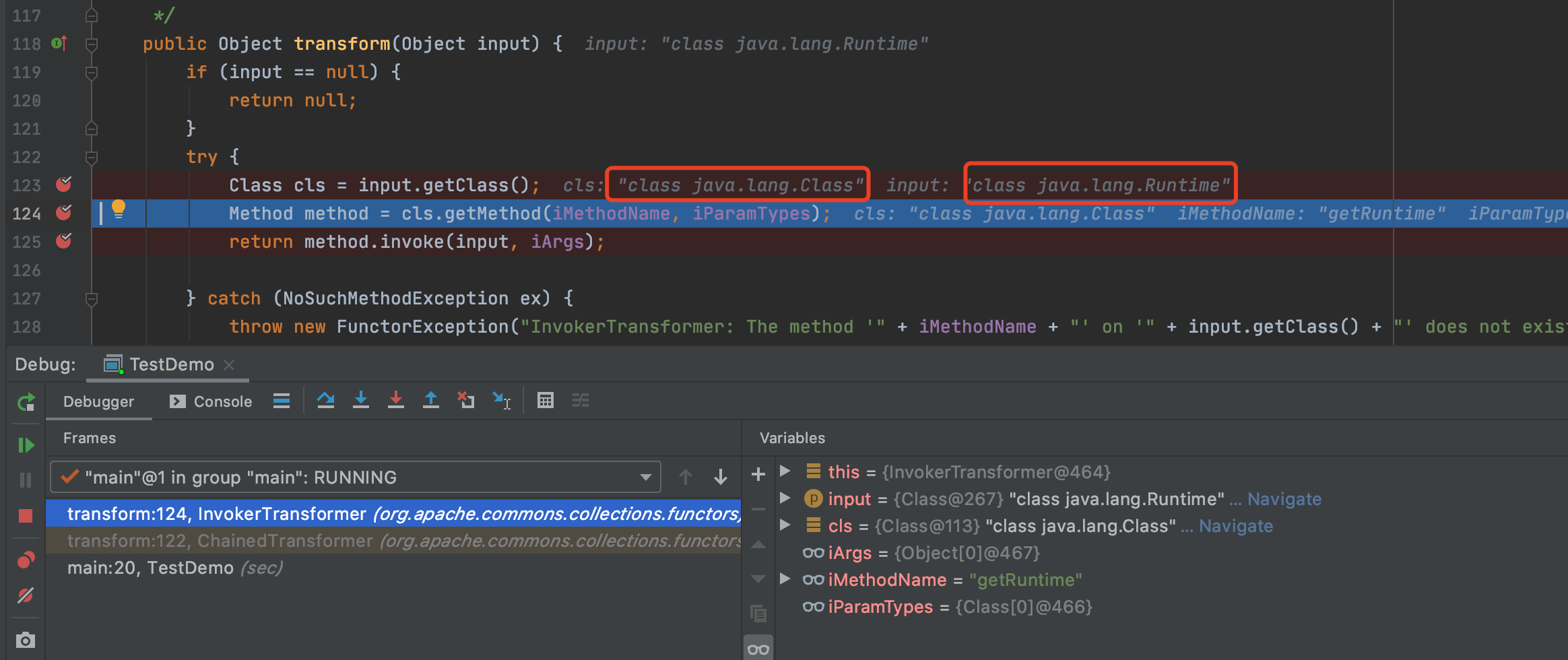The width and height of the screenshot is (1568, 660).
Task: Open the Evaluate Expression calculator icon
Action: coord(546,401)
